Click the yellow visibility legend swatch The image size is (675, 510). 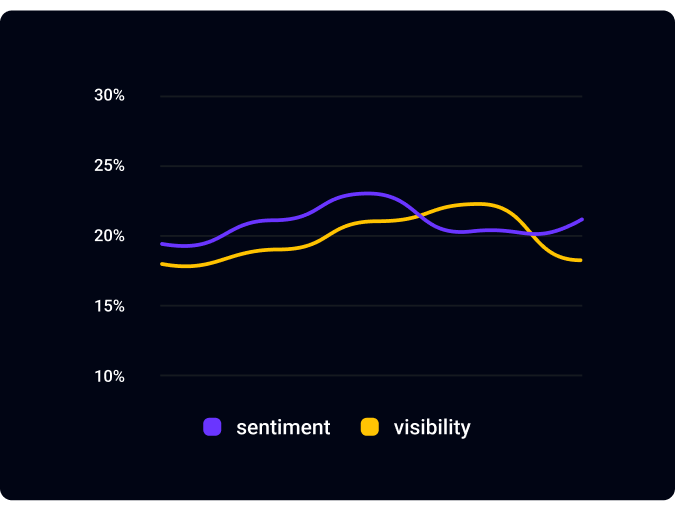click(x=369, y=427)
